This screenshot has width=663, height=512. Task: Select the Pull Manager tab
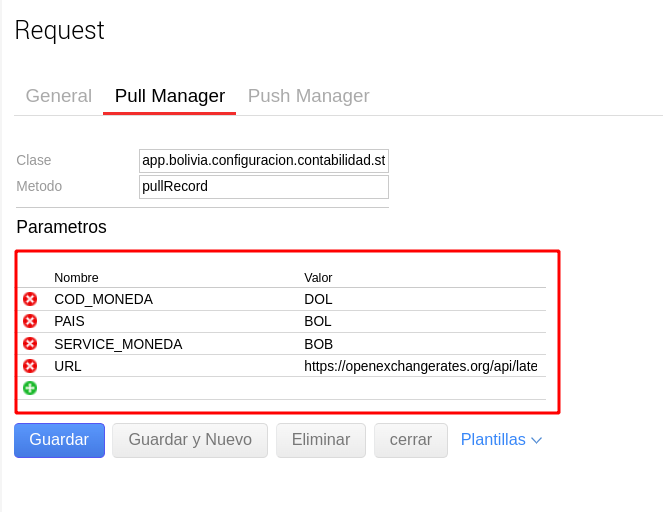tap(170, 96)
